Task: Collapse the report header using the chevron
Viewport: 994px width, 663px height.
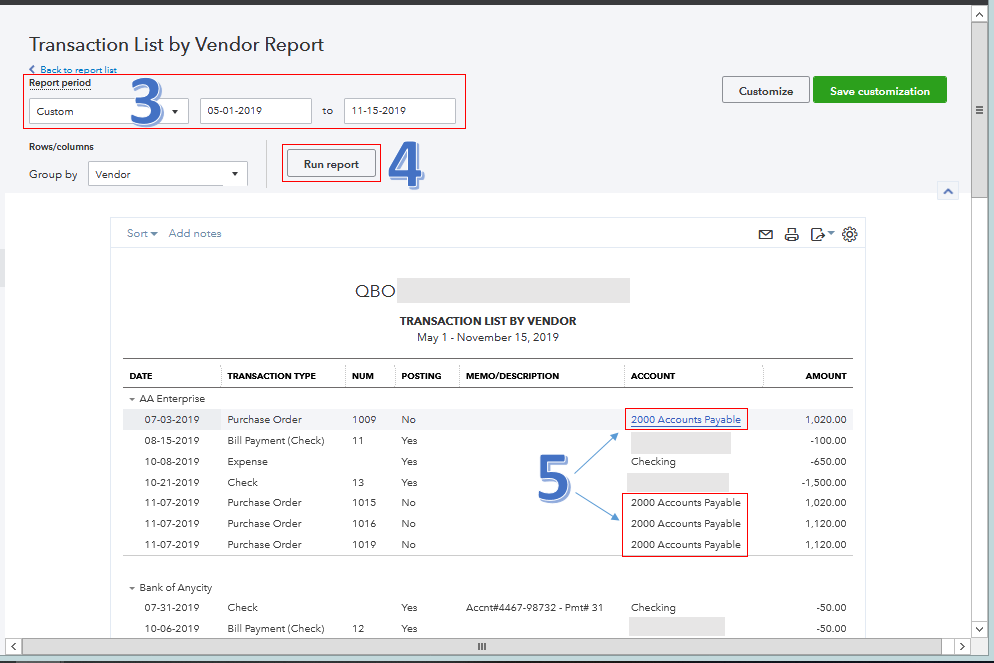Action: pos(948,190)
